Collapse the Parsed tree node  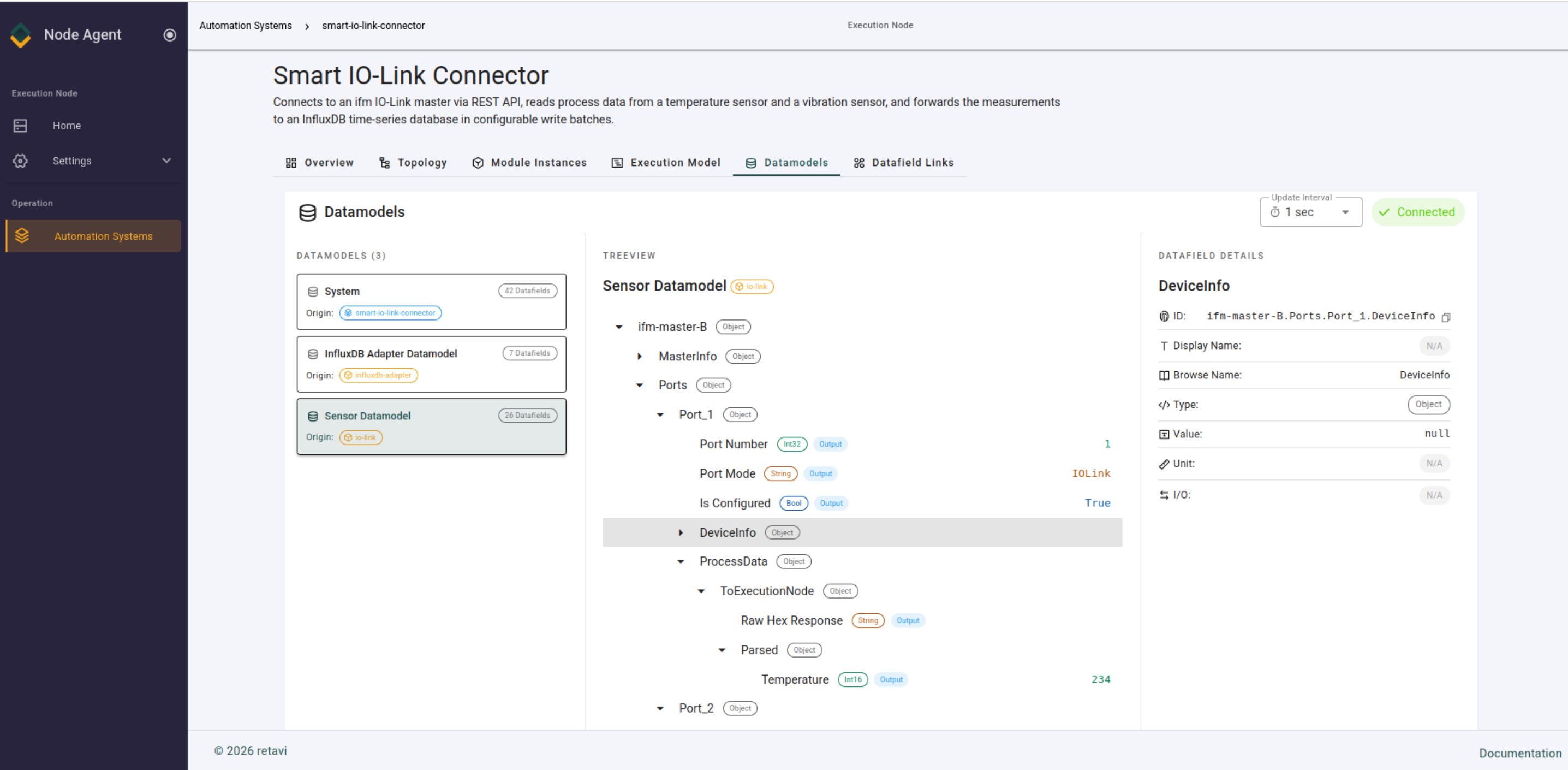click(x=722, y=650)
